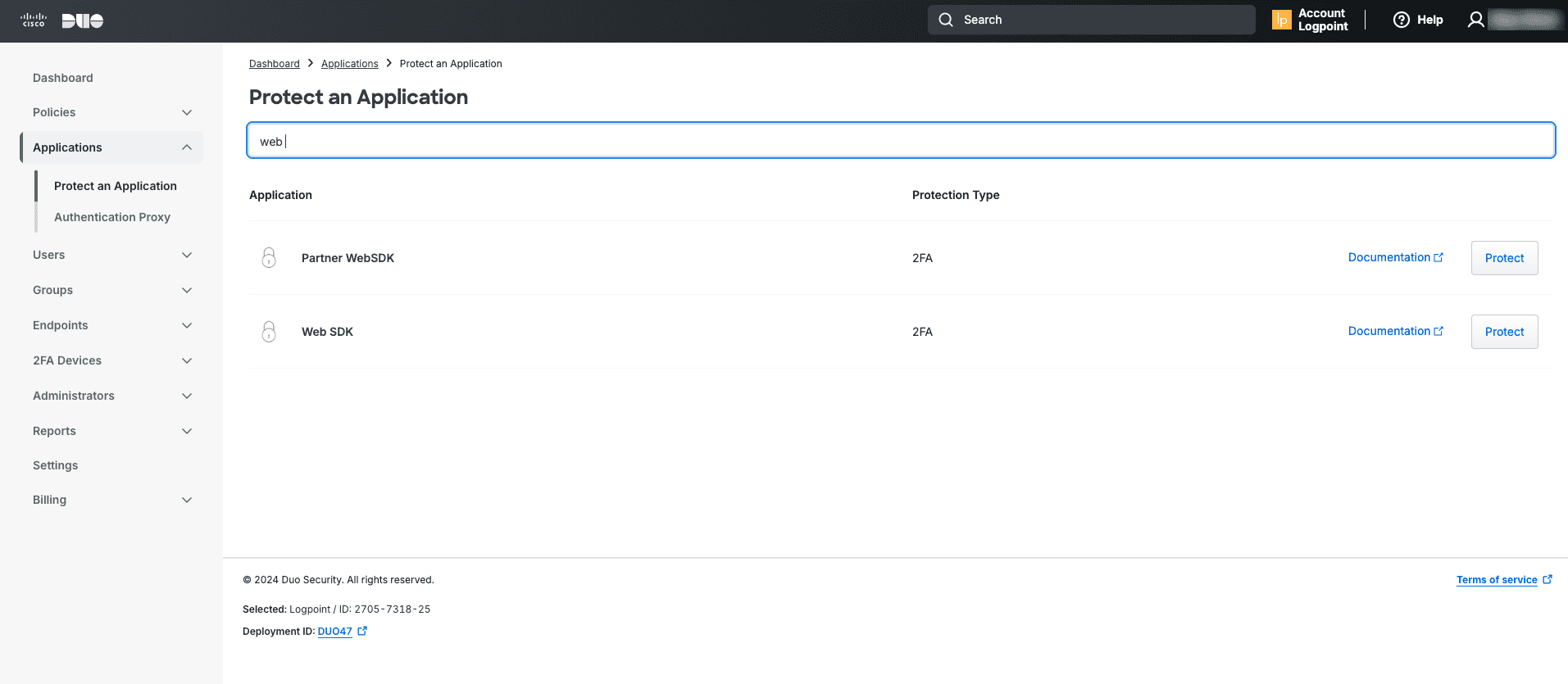Open the Terms of service link
This screenshot has width=1568, height=684.
(x=1497, y=580)
